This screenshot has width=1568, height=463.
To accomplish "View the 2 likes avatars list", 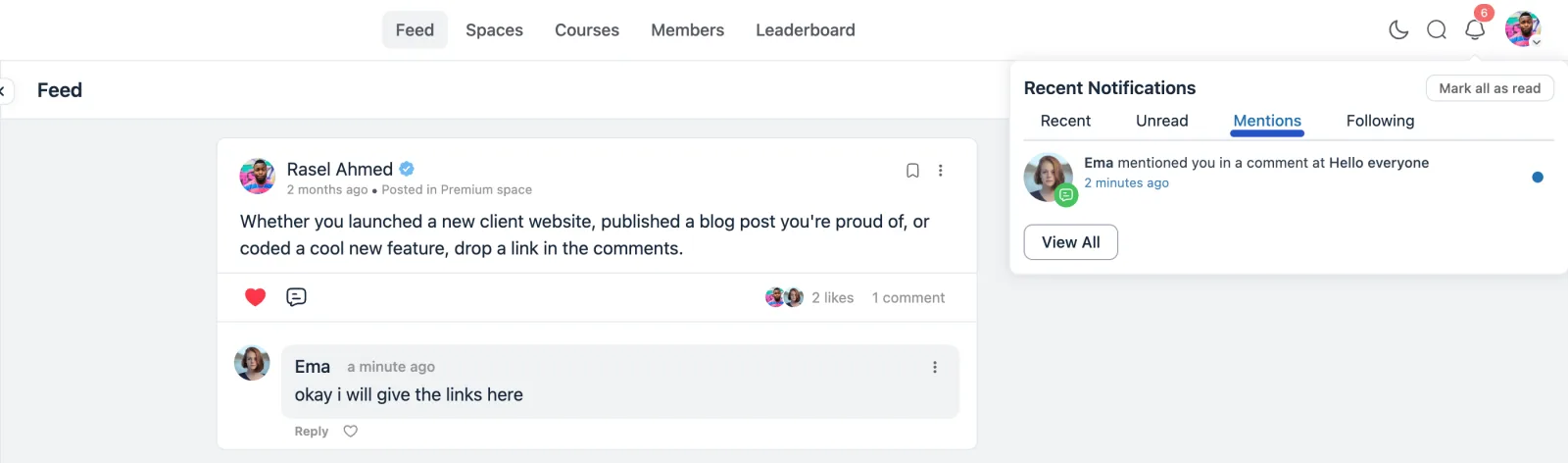I will tap(784, 297).
